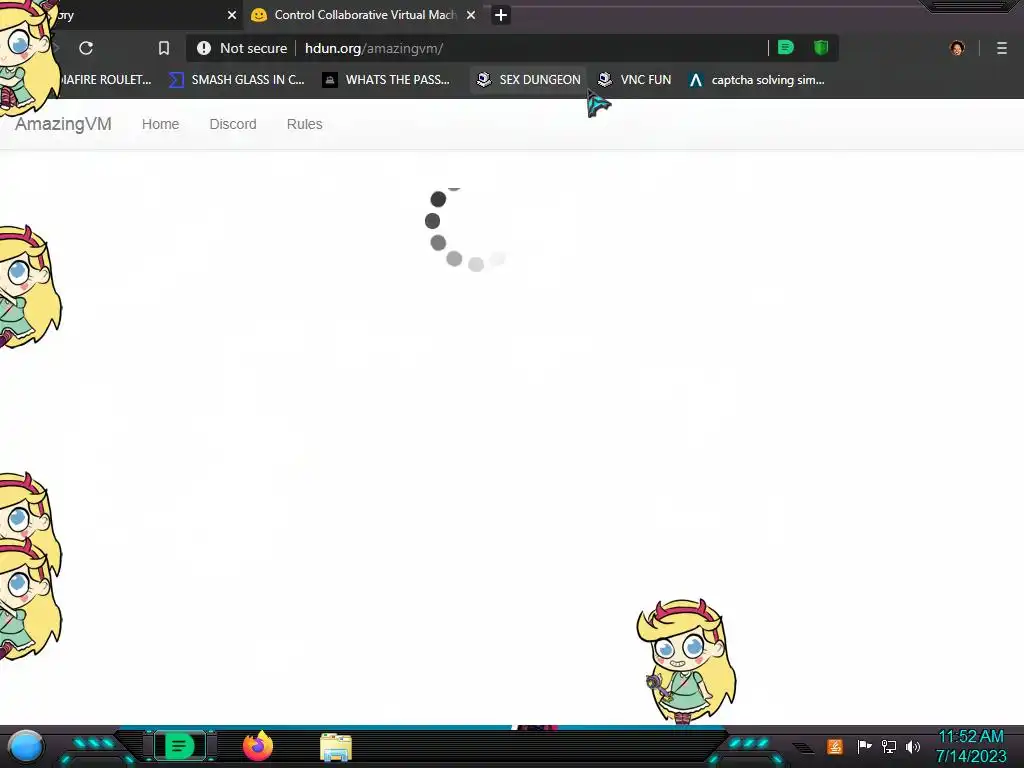Open the volume speaker tray icon
Screen dimensions: 1024x768
coord(913,746)
